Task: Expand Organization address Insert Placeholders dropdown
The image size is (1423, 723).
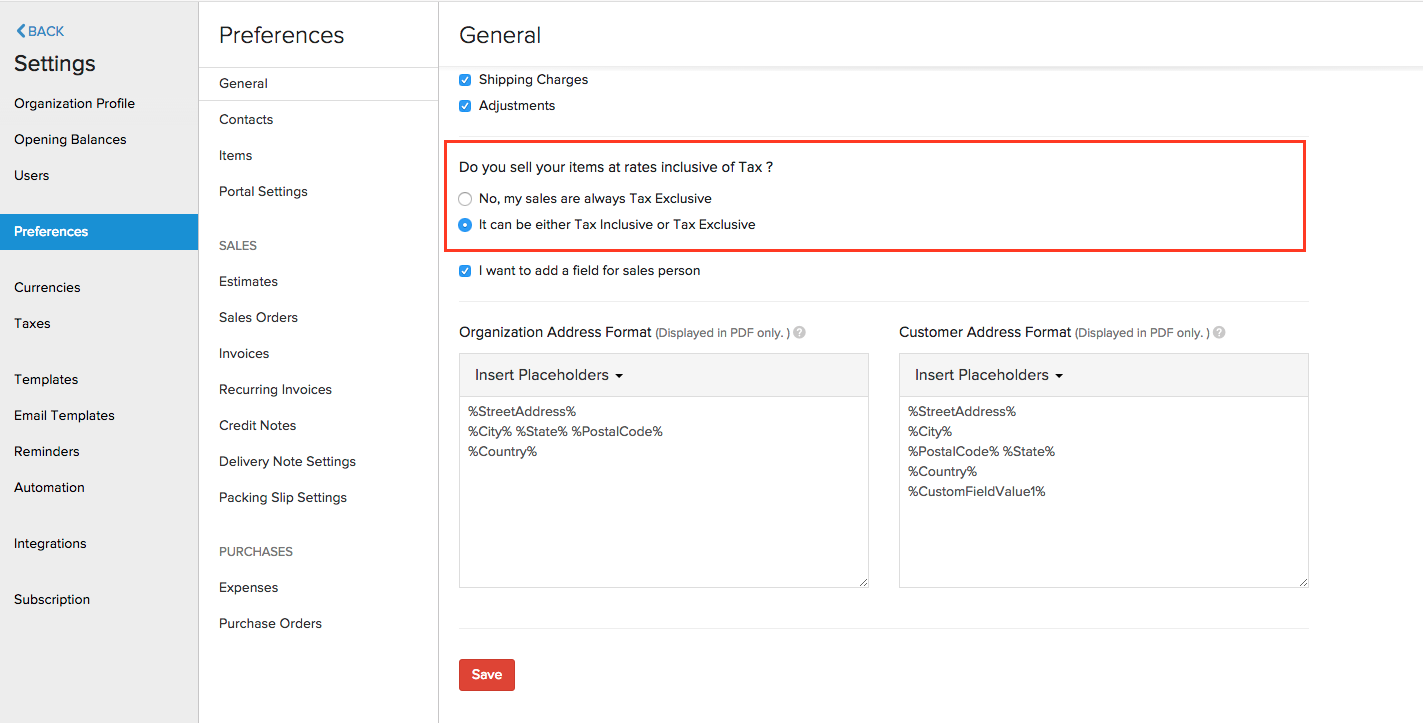Action: coord(549,375)
